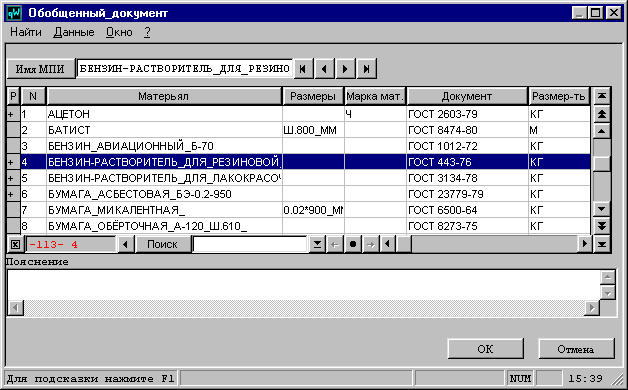Select the БУМАГА_МИКАЛЕНТНАЯ_ cell
The height and width of the screenshot is (390, 628).
pos(164,210)
